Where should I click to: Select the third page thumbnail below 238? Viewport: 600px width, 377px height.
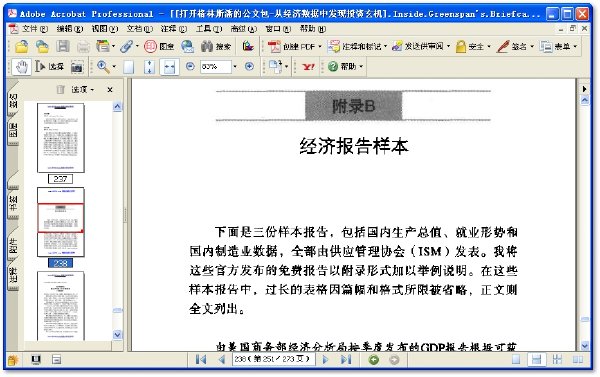61,306
